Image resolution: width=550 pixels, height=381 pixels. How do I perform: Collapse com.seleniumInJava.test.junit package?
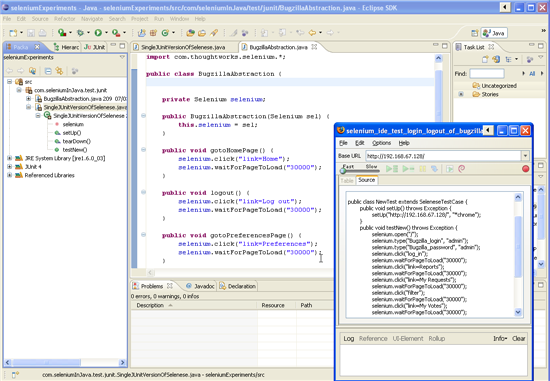(x=19, y=90)
